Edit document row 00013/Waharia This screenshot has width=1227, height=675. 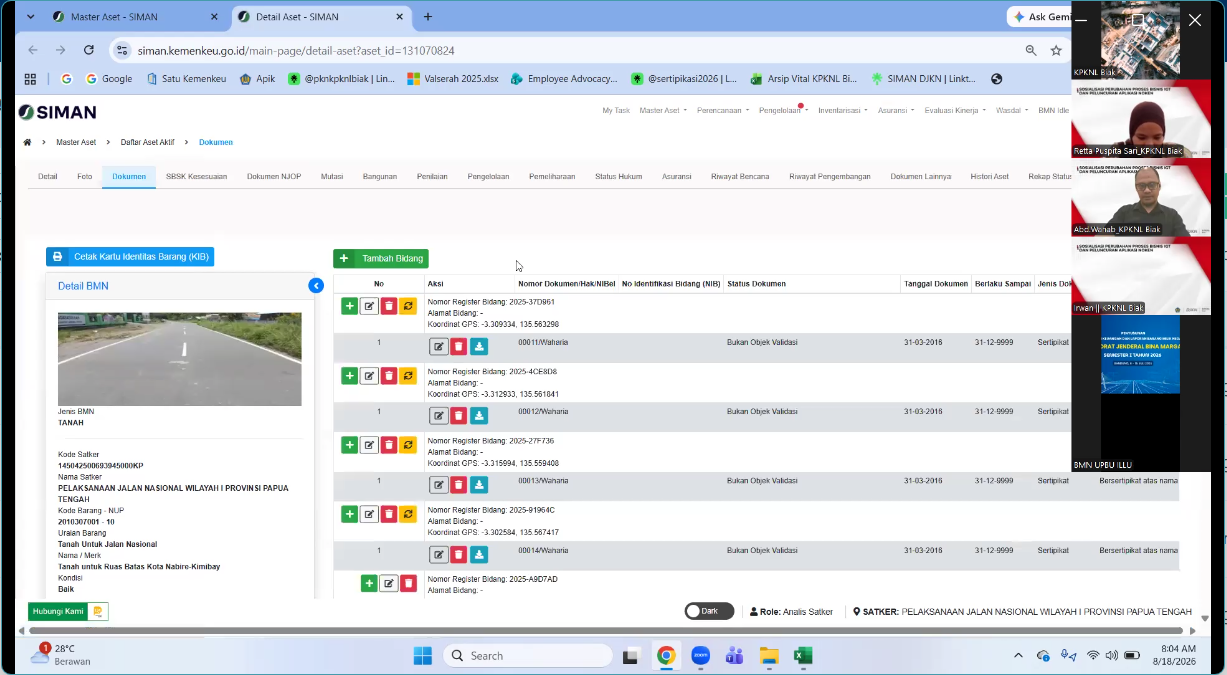[439, 485]
